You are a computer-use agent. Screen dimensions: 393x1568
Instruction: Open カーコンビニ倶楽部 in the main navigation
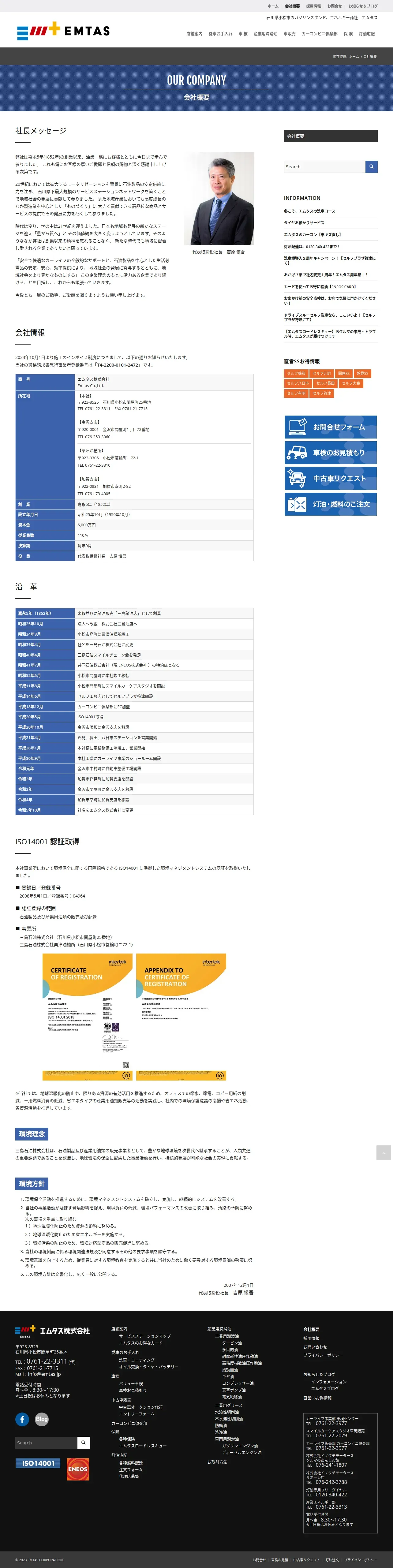click(319, 34)
